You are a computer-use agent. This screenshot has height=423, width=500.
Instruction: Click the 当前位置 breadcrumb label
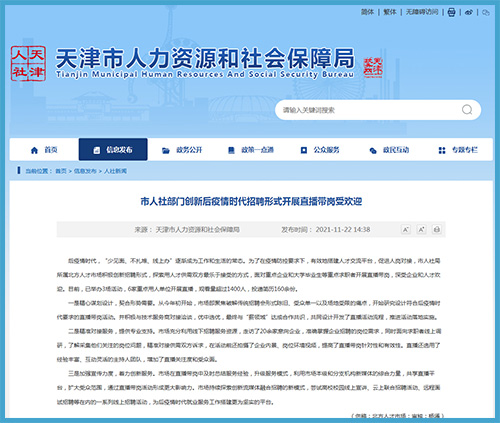39,171
